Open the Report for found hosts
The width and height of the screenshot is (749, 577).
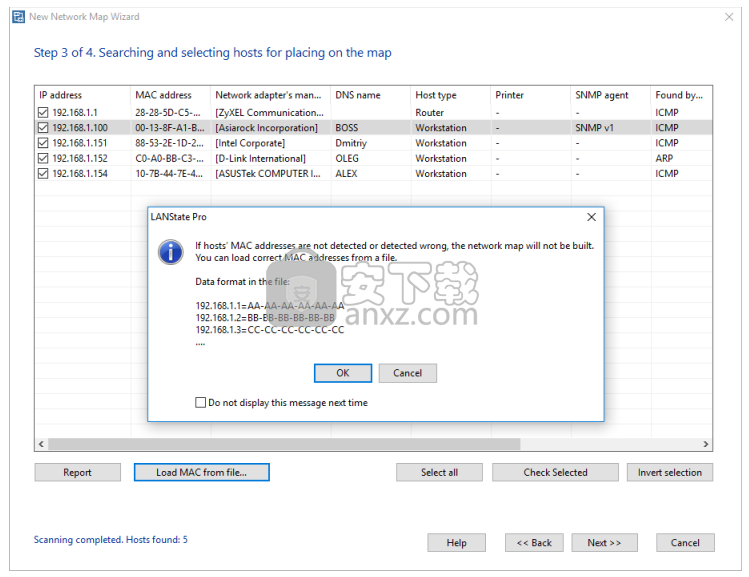click(x=77, y=472)
